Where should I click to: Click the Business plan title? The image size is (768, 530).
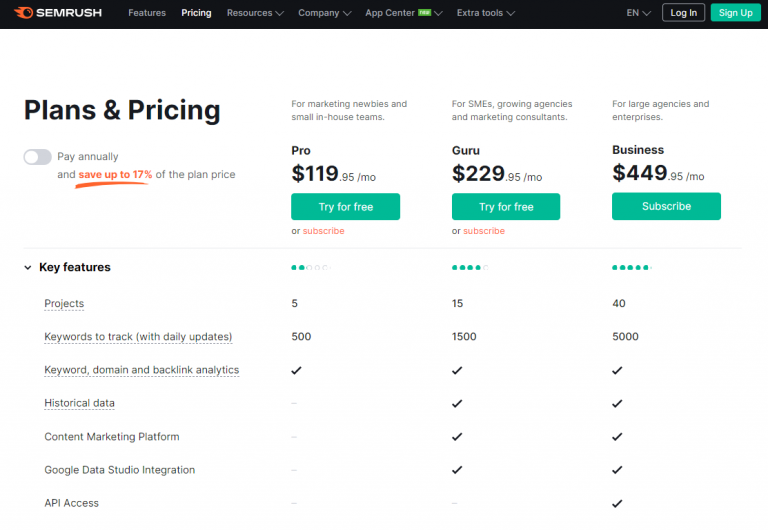638,150
